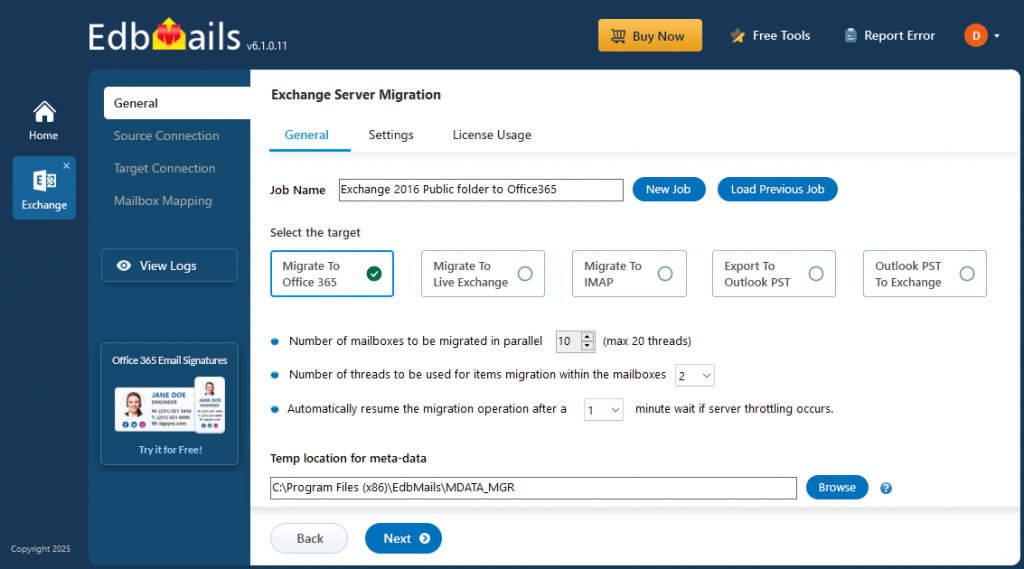The height and width of the screenshot is (569, 1024).
Task: Open threads per mailbox dropdown
Action: 694,376
